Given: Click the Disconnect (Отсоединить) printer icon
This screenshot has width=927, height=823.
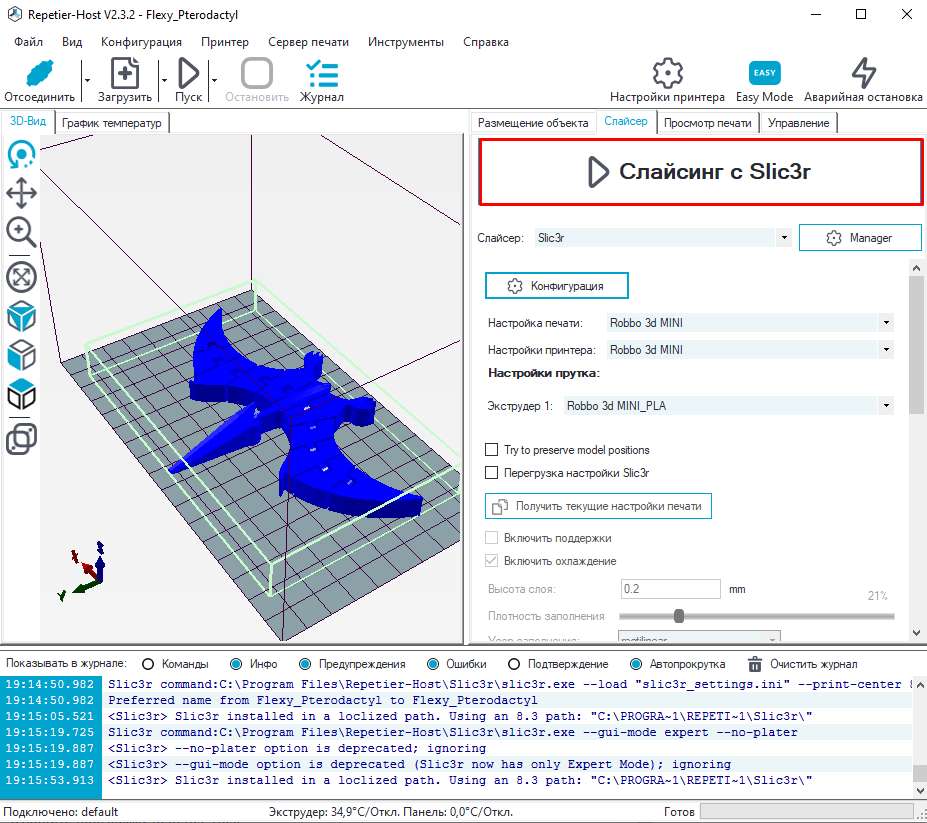Looking at the screenshot, I should click(40, 74).
